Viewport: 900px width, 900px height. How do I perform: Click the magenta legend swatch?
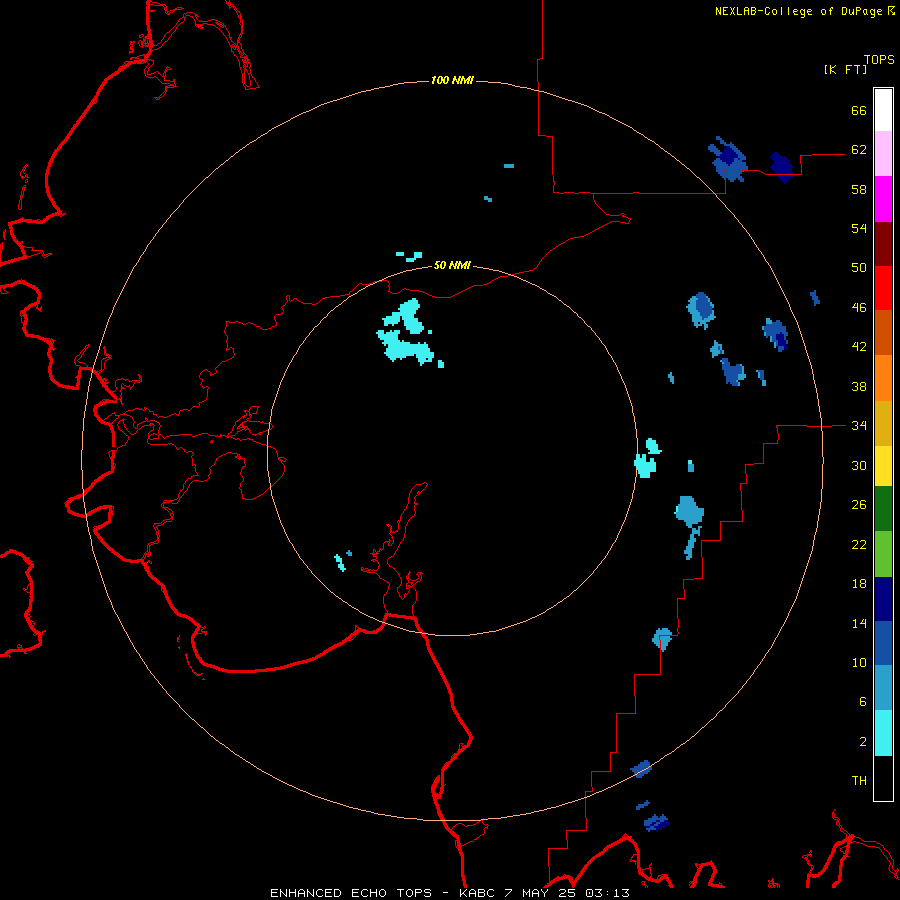883,199
